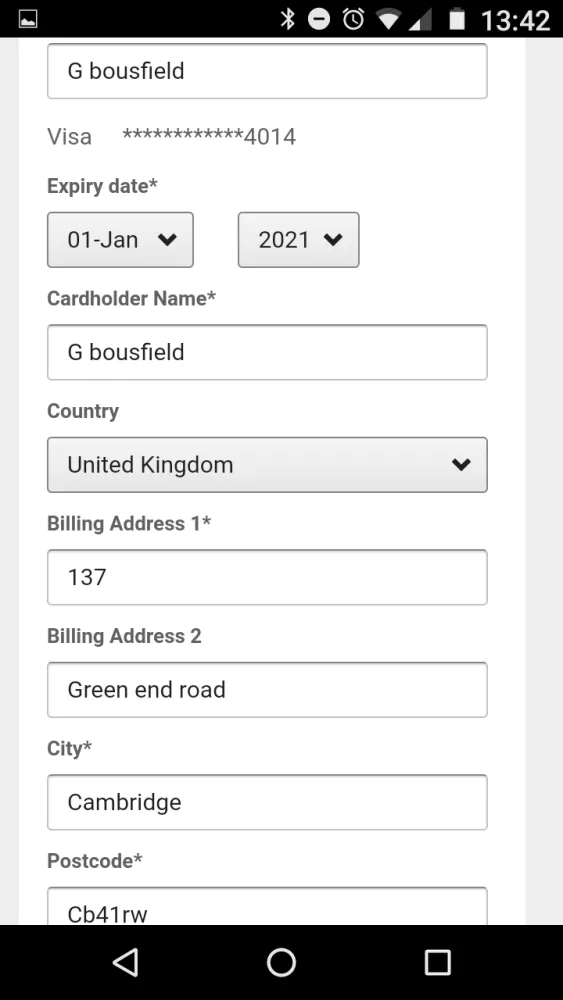Screen dimensions: 563x1000
Task: Tap the Billing Address 1 field showing 137
Action: coord(267,577)
